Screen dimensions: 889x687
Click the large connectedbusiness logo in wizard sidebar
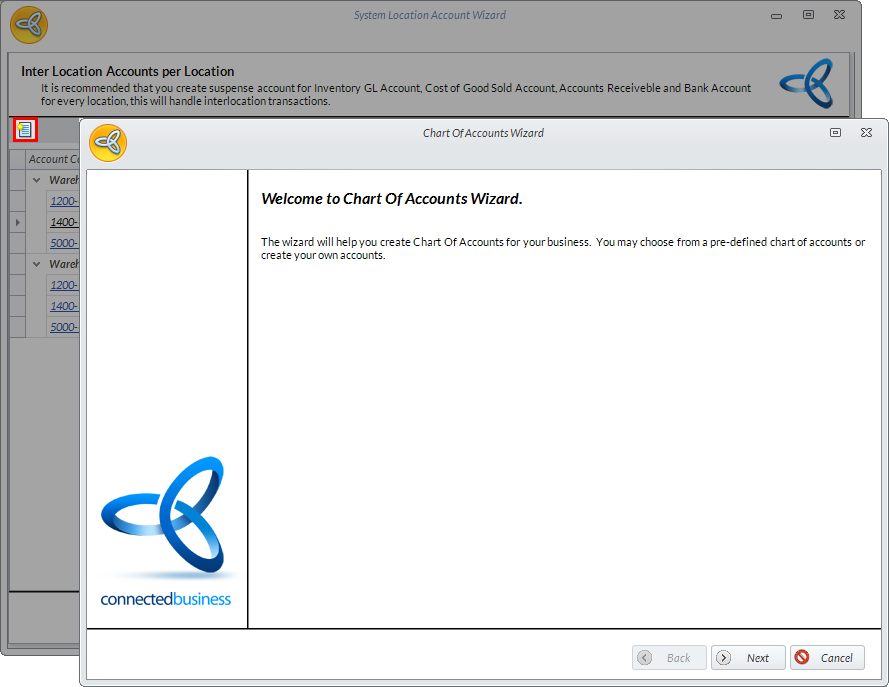point(166,530)
